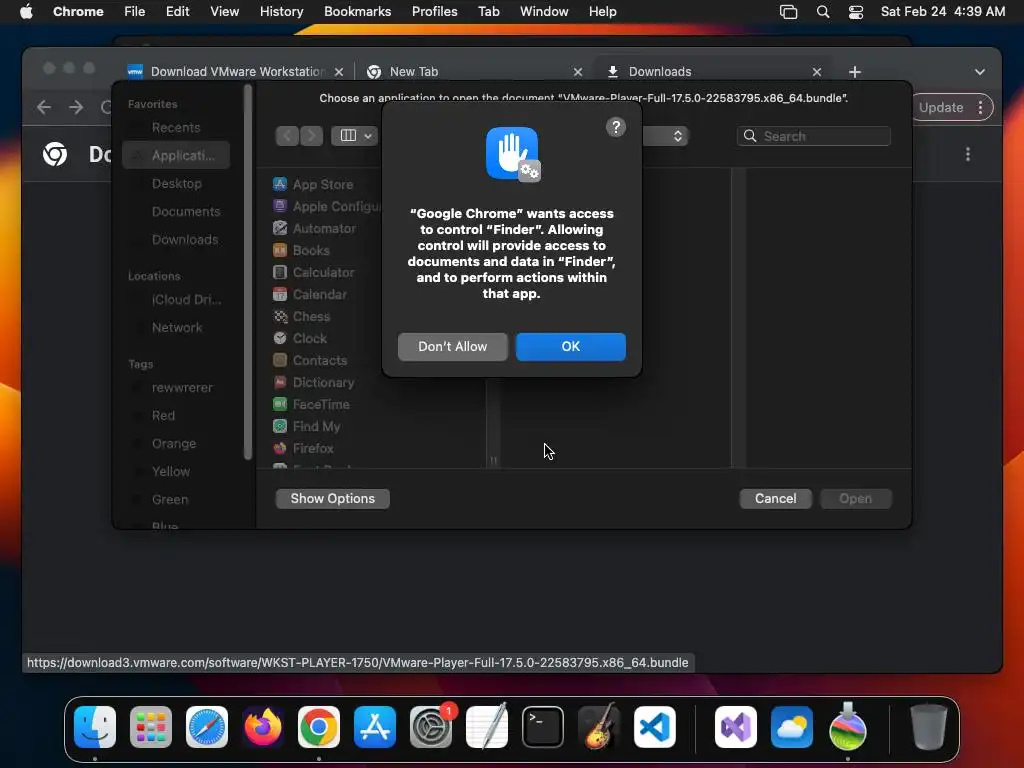1024x768 pixels.
Task: Open the Apple menu
Action: click(x=26, y=12)
